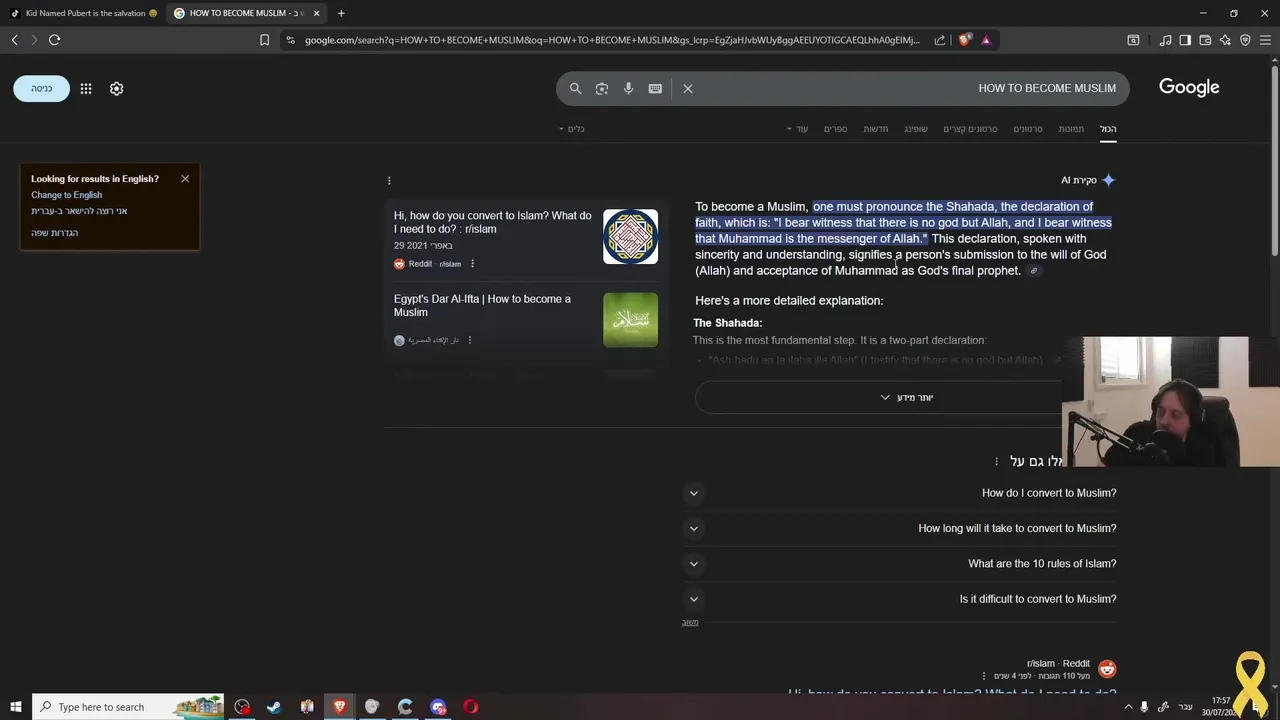The height and width of the screenshot is (720, 1280).
Task: Open Brave Rewards triangle icon
Action: pyautogui.click(x=986, y=40)
